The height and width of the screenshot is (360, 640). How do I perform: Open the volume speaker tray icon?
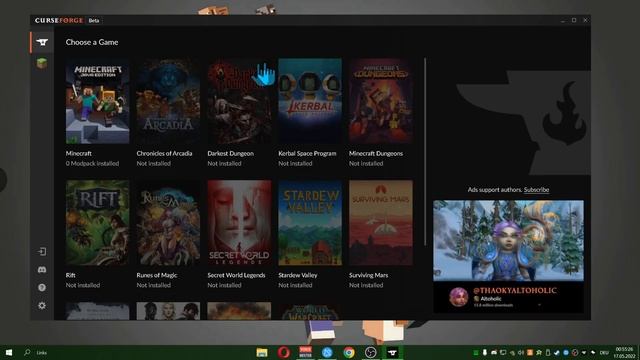[x=521, y=352]
